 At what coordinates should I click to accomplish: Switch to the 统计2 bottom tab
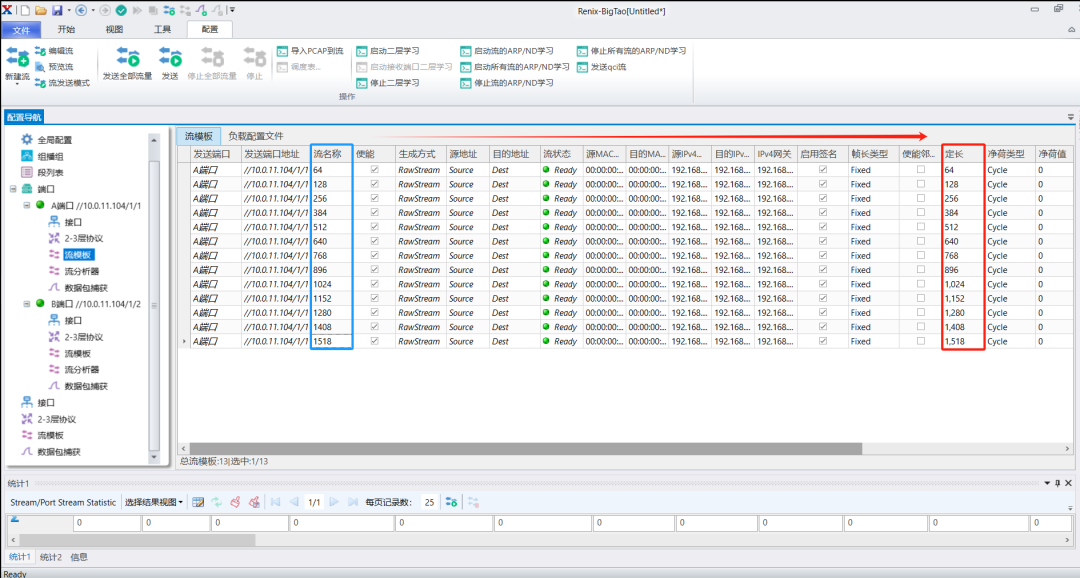(x=50, y=557)
